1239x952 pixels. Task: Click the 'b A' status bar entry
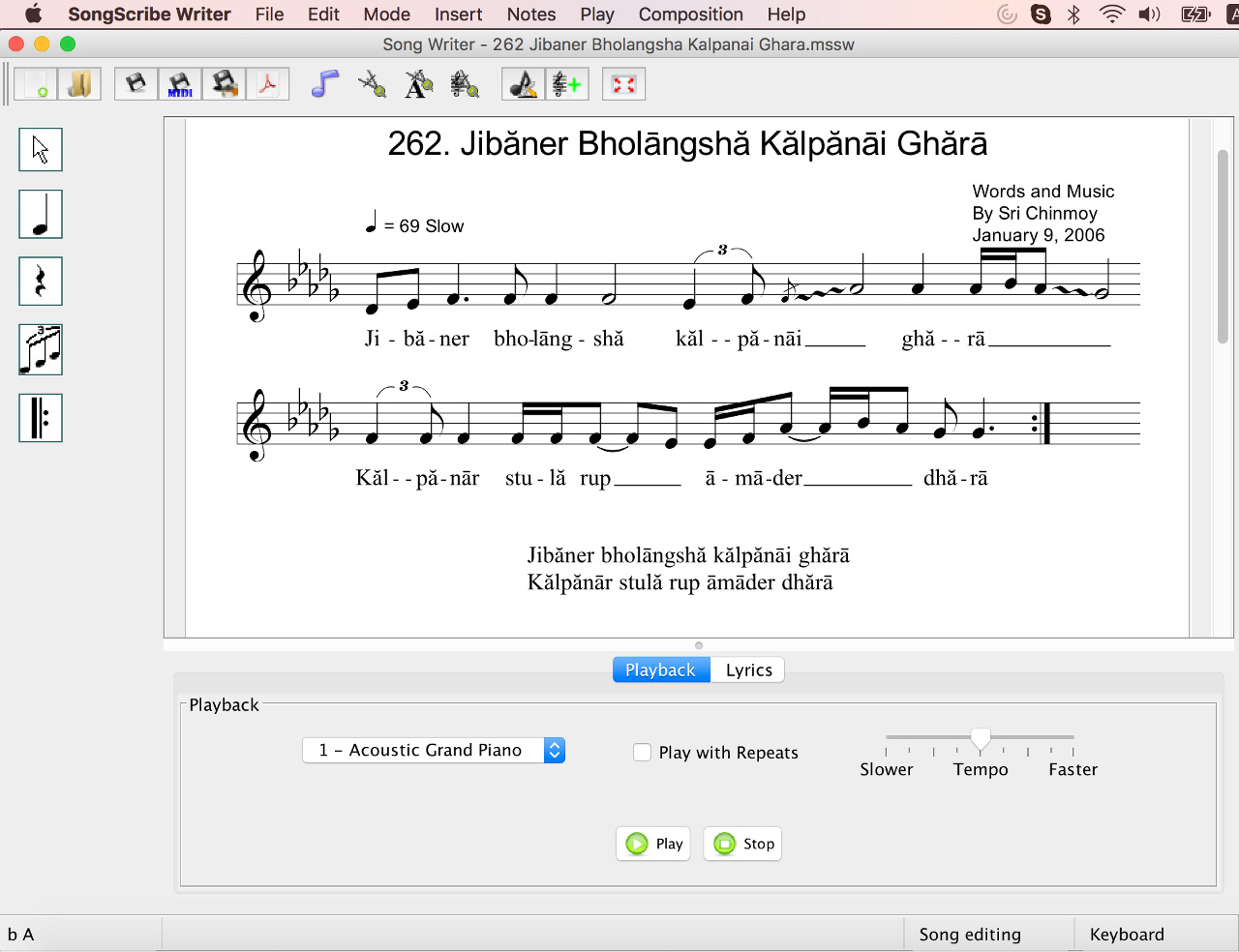pos(21,935)
